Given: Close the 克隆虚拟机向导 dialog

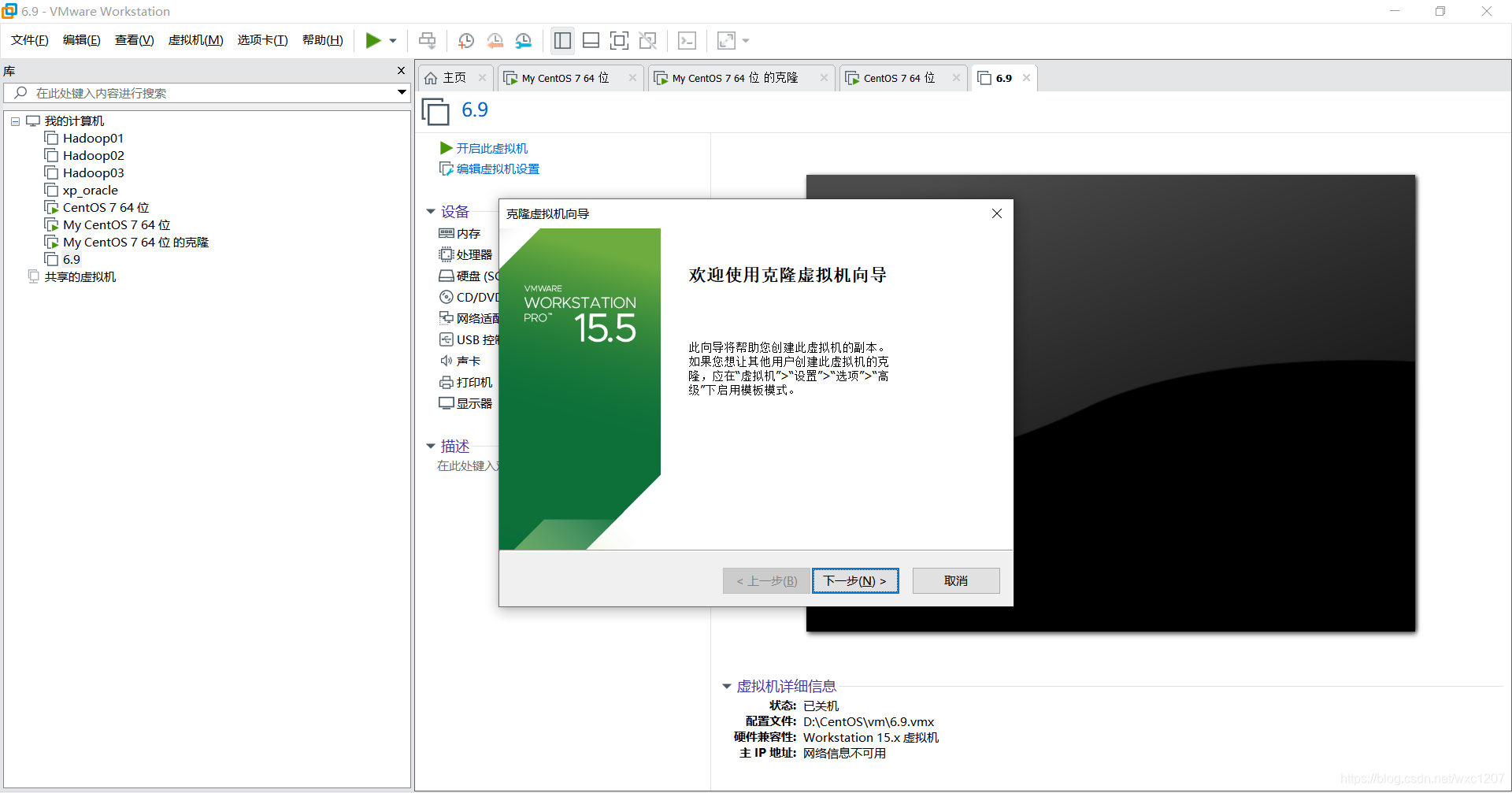Looking at the screenshot, I should (x=997, y=213).
